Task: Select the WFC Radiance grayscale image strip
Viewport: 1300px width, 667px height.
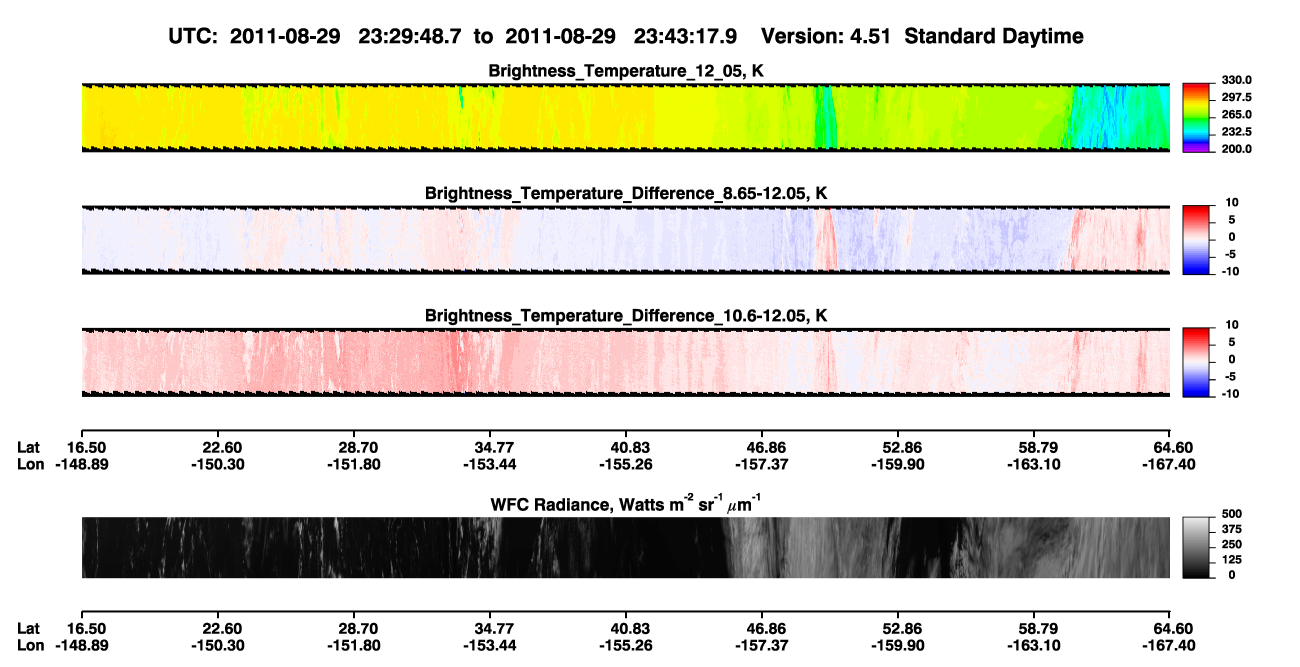Action: click(x=625, y=548)
